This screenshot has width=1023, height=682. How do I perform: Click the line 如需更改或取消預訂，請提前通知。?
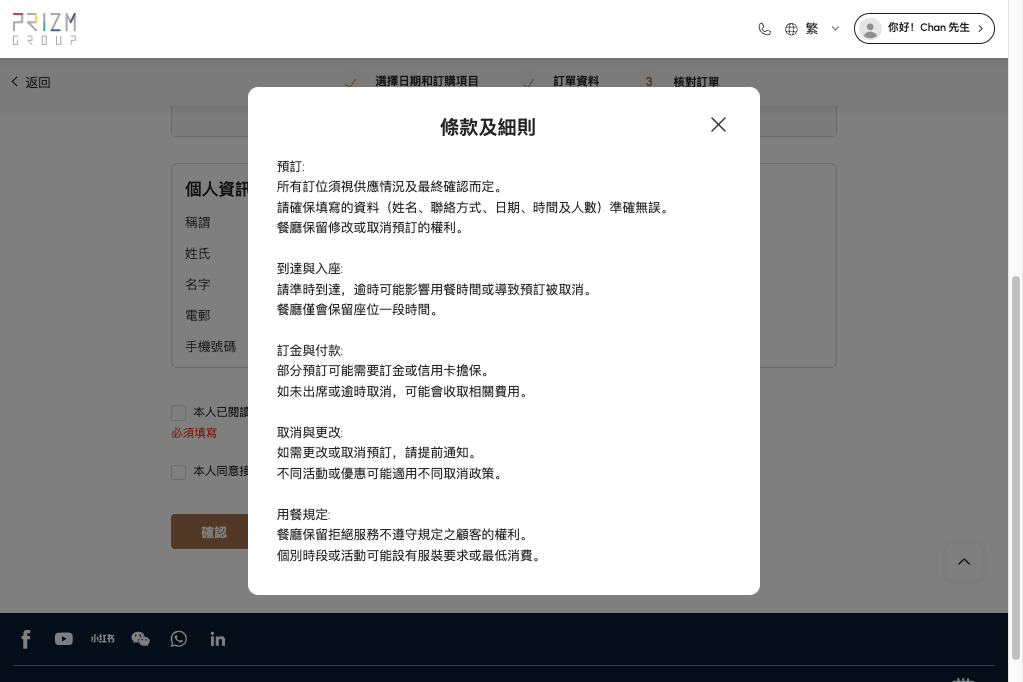(x=377, y=453)
